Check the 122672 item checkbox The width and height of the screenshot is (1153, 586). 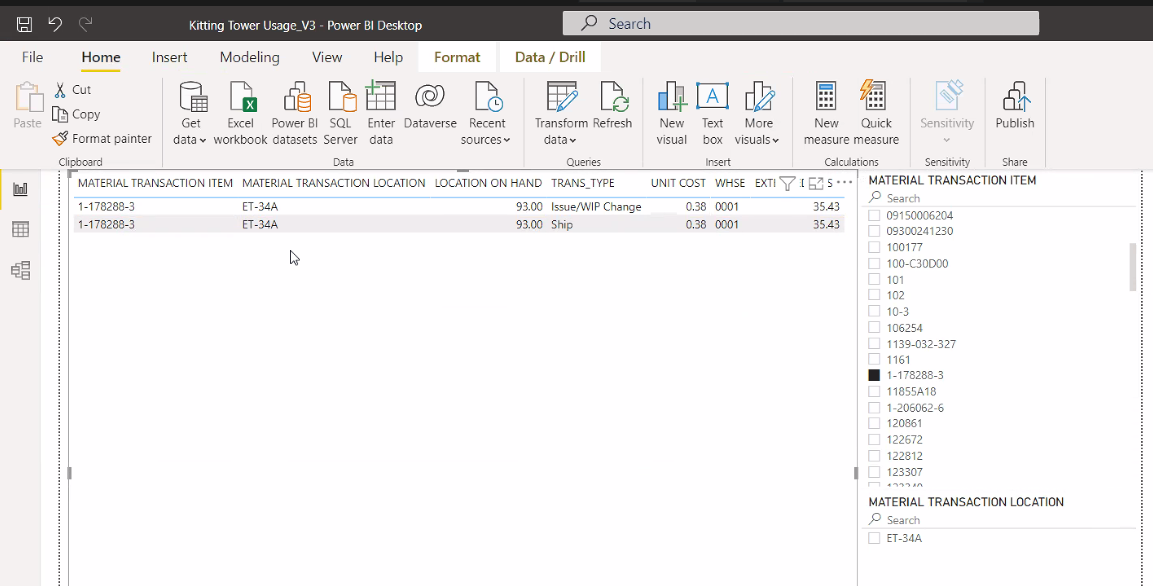point(874,440)
